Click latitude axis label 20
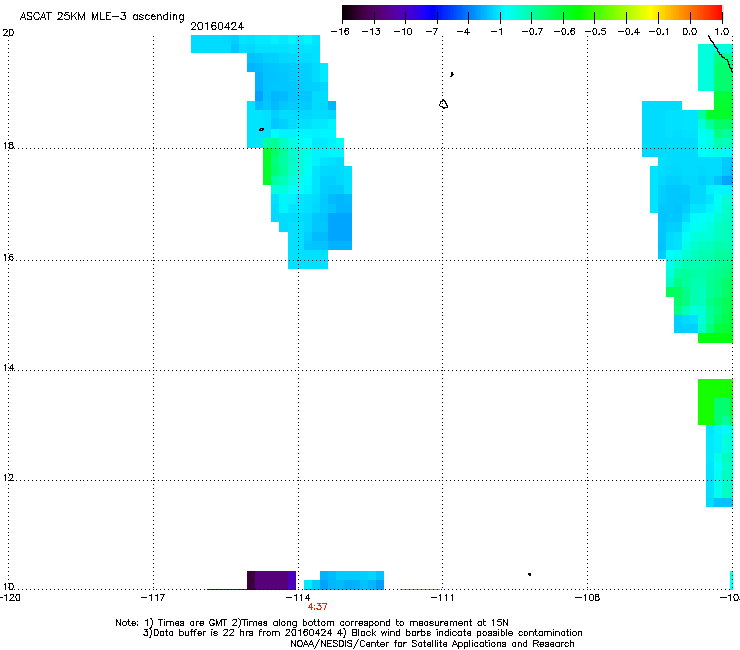 click(8, 33)
